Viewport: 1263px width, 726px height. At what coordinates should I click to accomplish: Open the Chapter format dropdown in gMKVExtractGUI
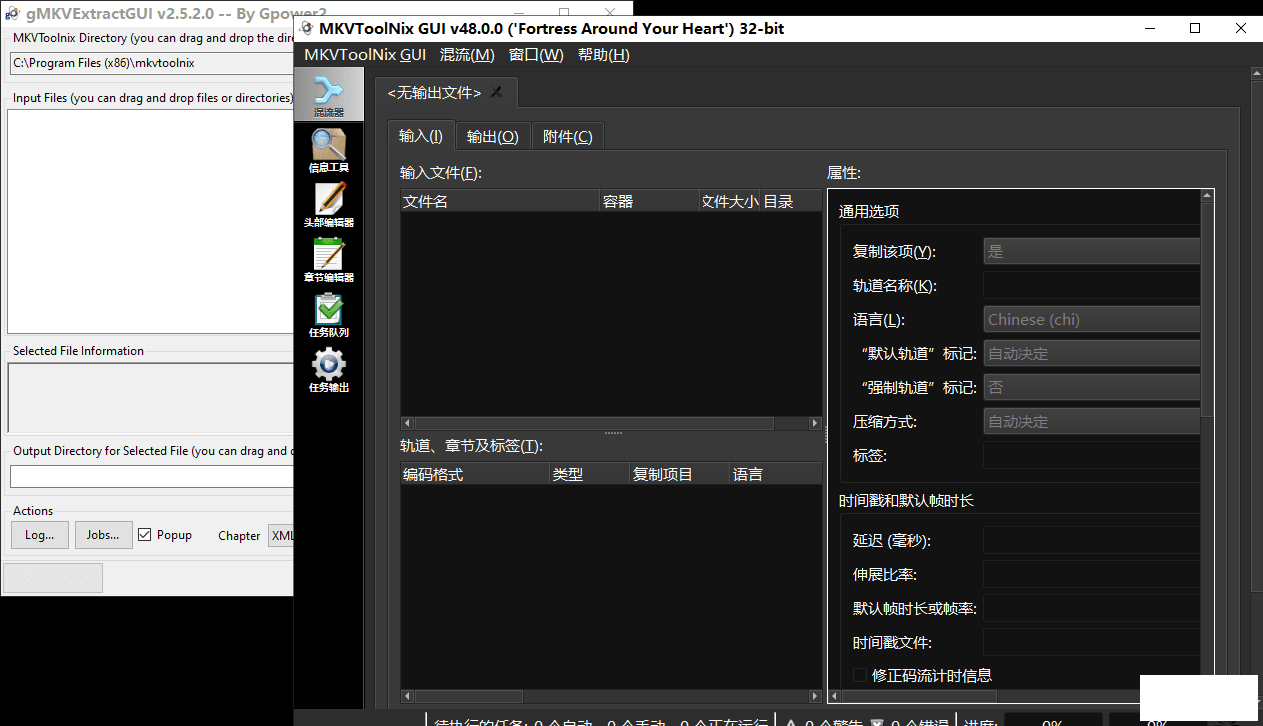[281, 536]
